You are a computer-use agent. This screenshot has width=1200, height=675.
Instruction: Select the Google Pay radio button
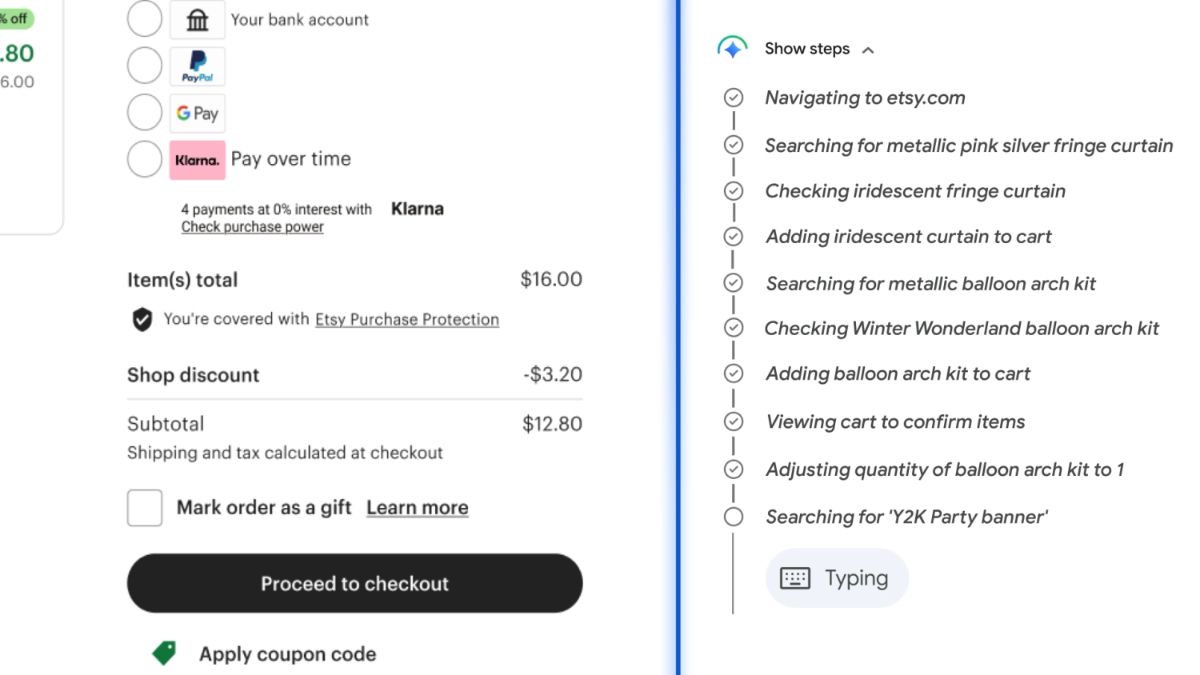pos(144,113)
